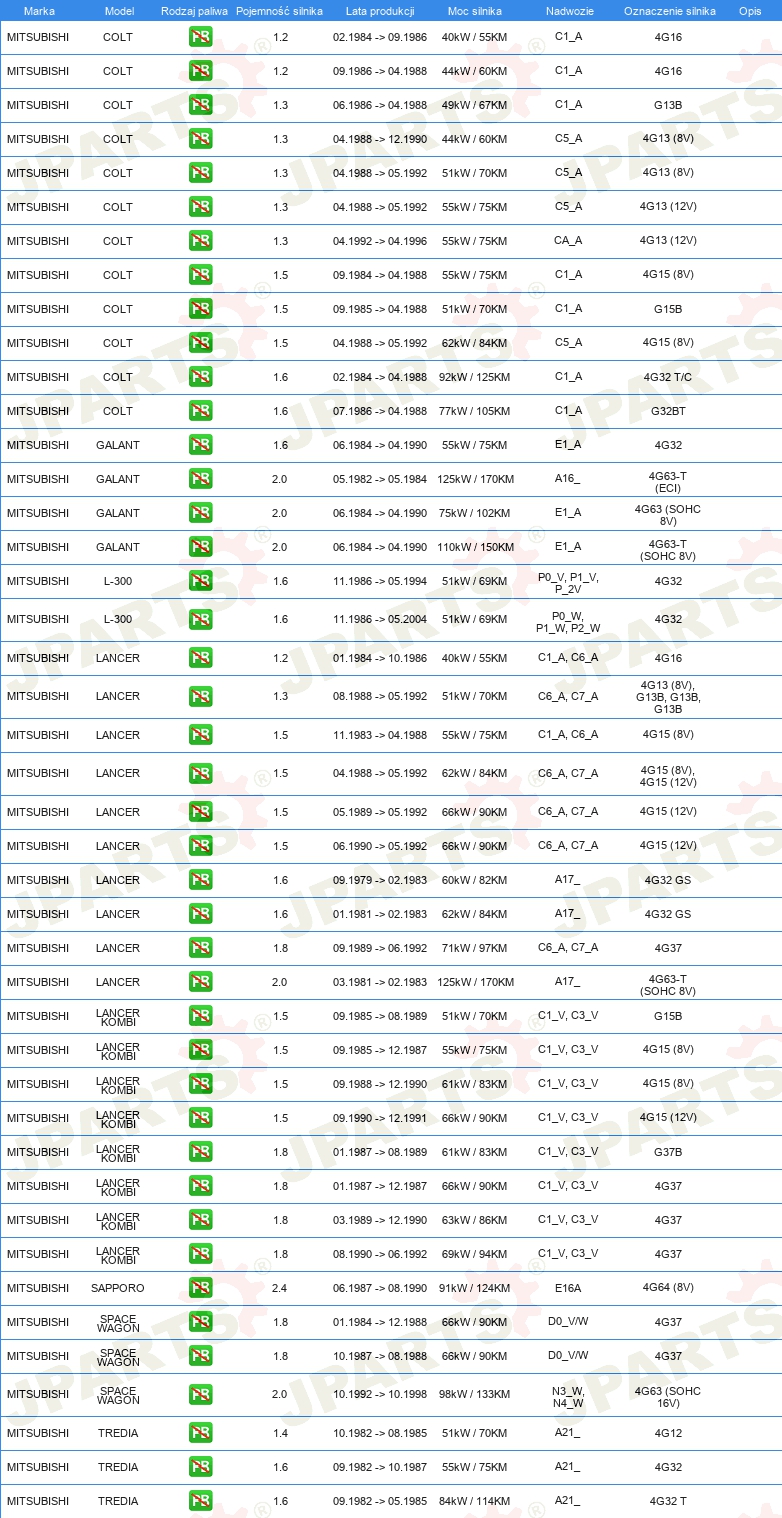Click the Pojemność silnika column header
The height and width of the screenshot is (1518, 782).
[x=279, y=11]
